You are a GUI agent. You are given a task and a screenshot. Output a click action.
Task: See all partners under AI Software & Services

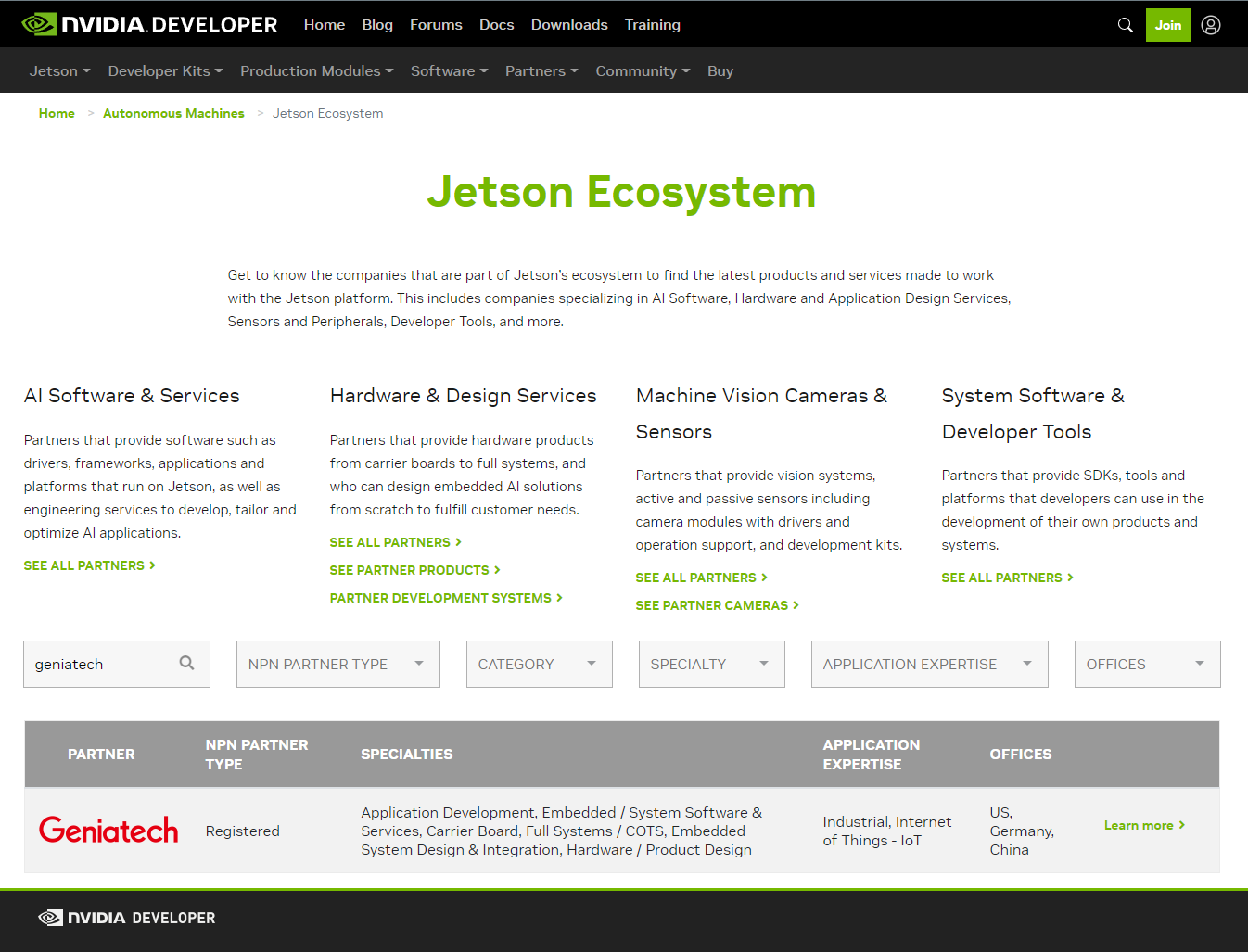click(x=90, y=565)
